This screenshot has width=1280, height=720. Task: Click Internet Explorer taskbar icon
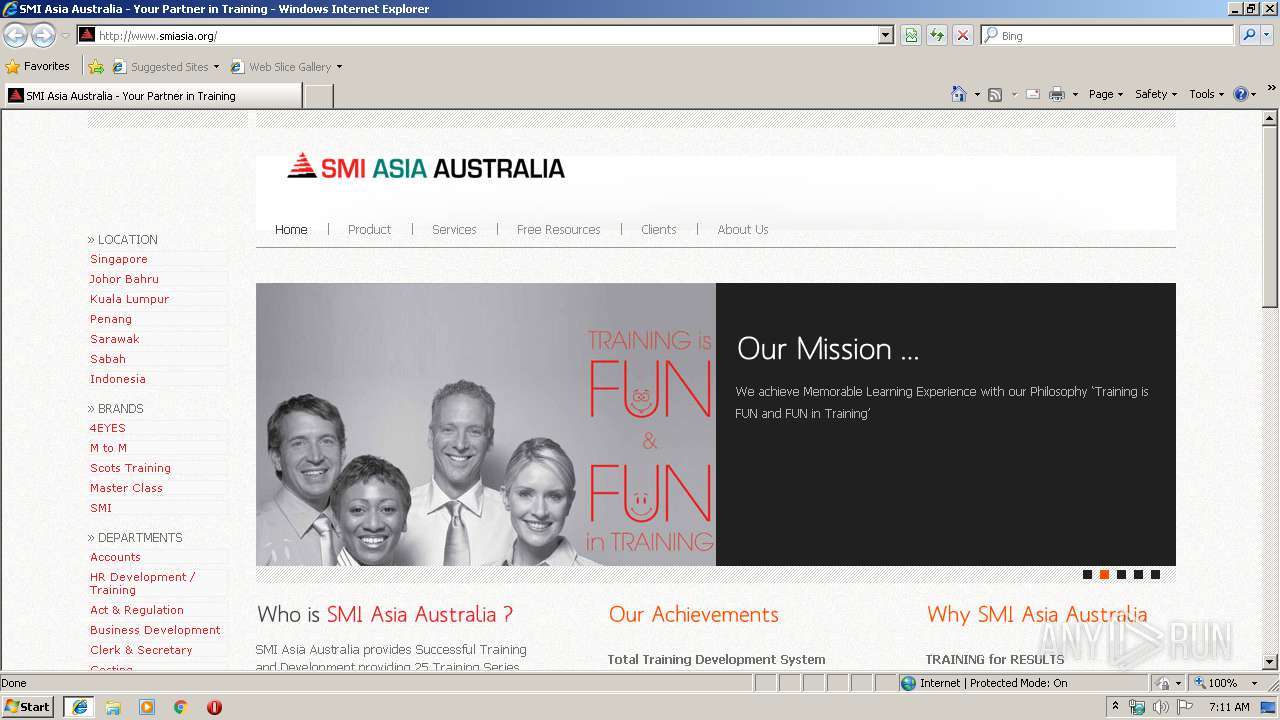[x=79, y=707]
